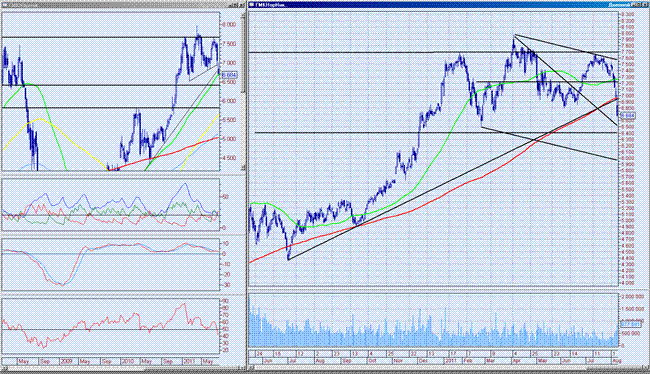This screenshot has width=650, height=374.
Task: Click the volume value label on the volume panel
Action: (630, 323)
